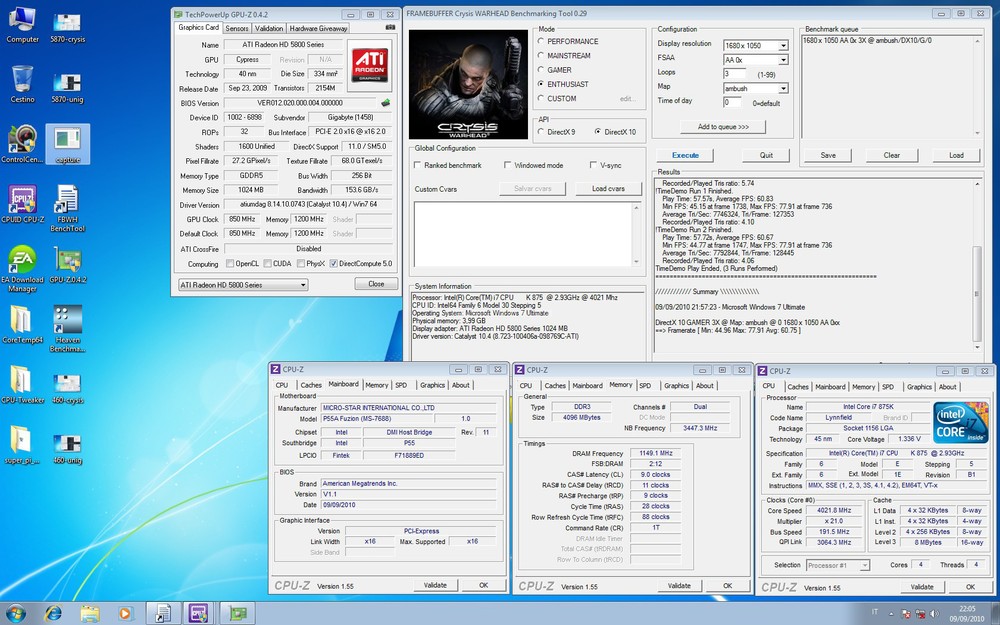The width and height of the screenshot is (1000, 625).
Task: Launch ControlCenter desktop shortcut
Action: point(22,143)
